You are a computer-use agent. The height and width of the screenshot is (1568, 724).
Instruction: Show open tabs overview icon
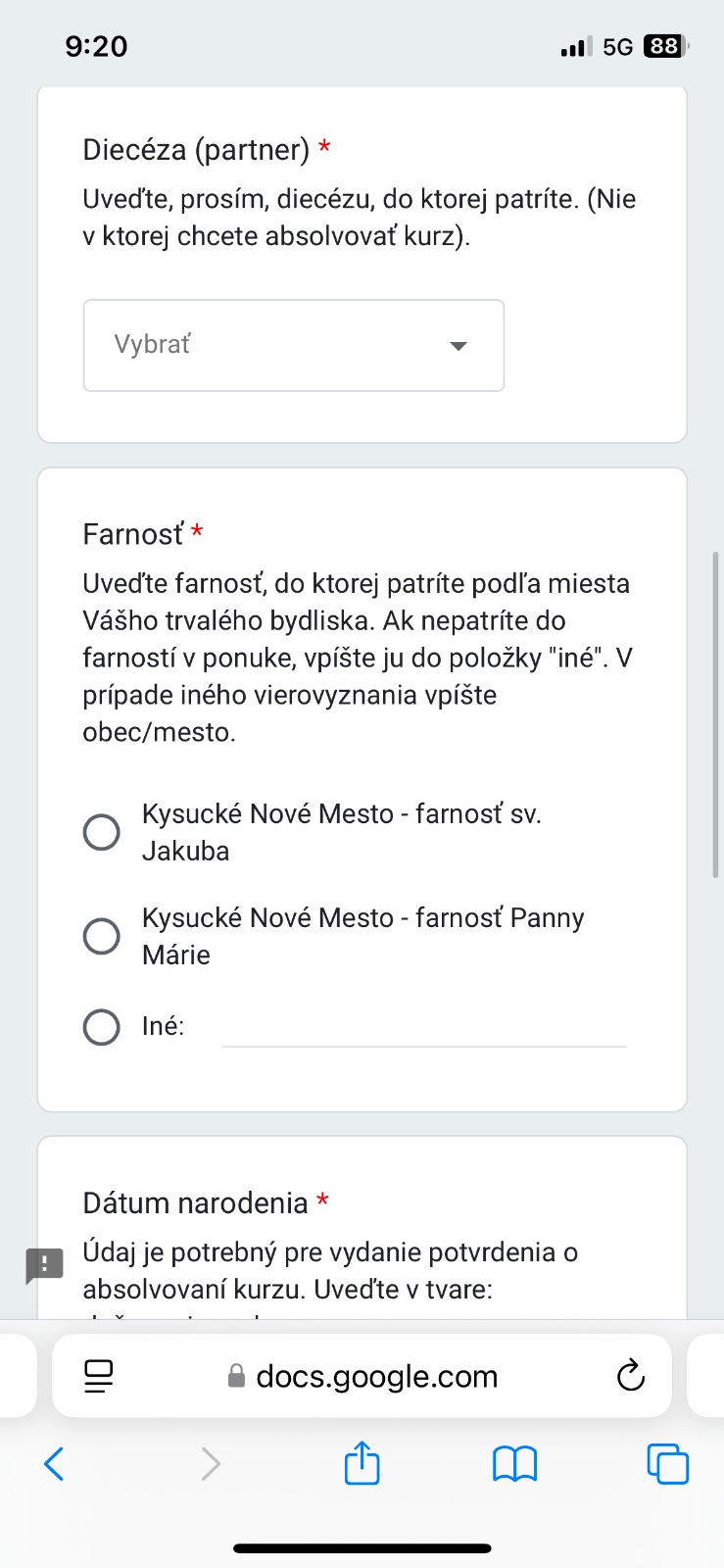pyautogui.click(x=668, y=1464)
